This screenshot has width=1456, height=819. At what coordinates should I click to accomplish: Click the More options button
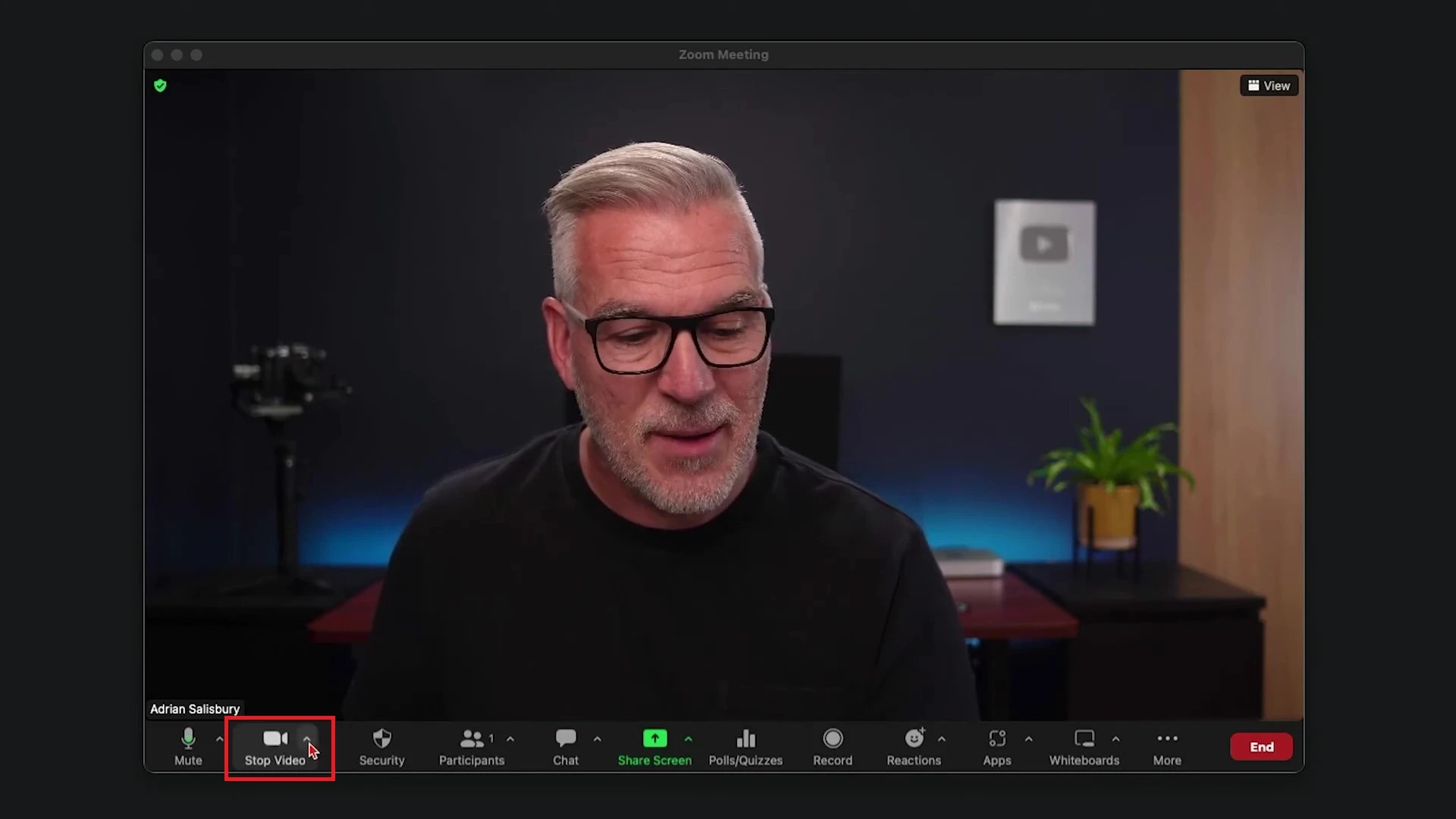[x=1166, y=747]
